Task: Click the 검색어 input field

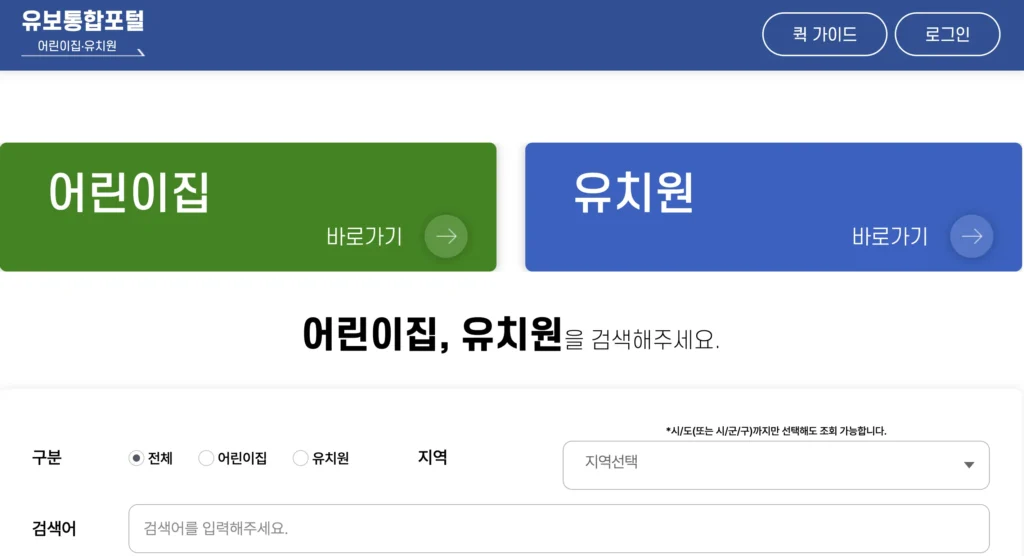Action: coord(559,529)
